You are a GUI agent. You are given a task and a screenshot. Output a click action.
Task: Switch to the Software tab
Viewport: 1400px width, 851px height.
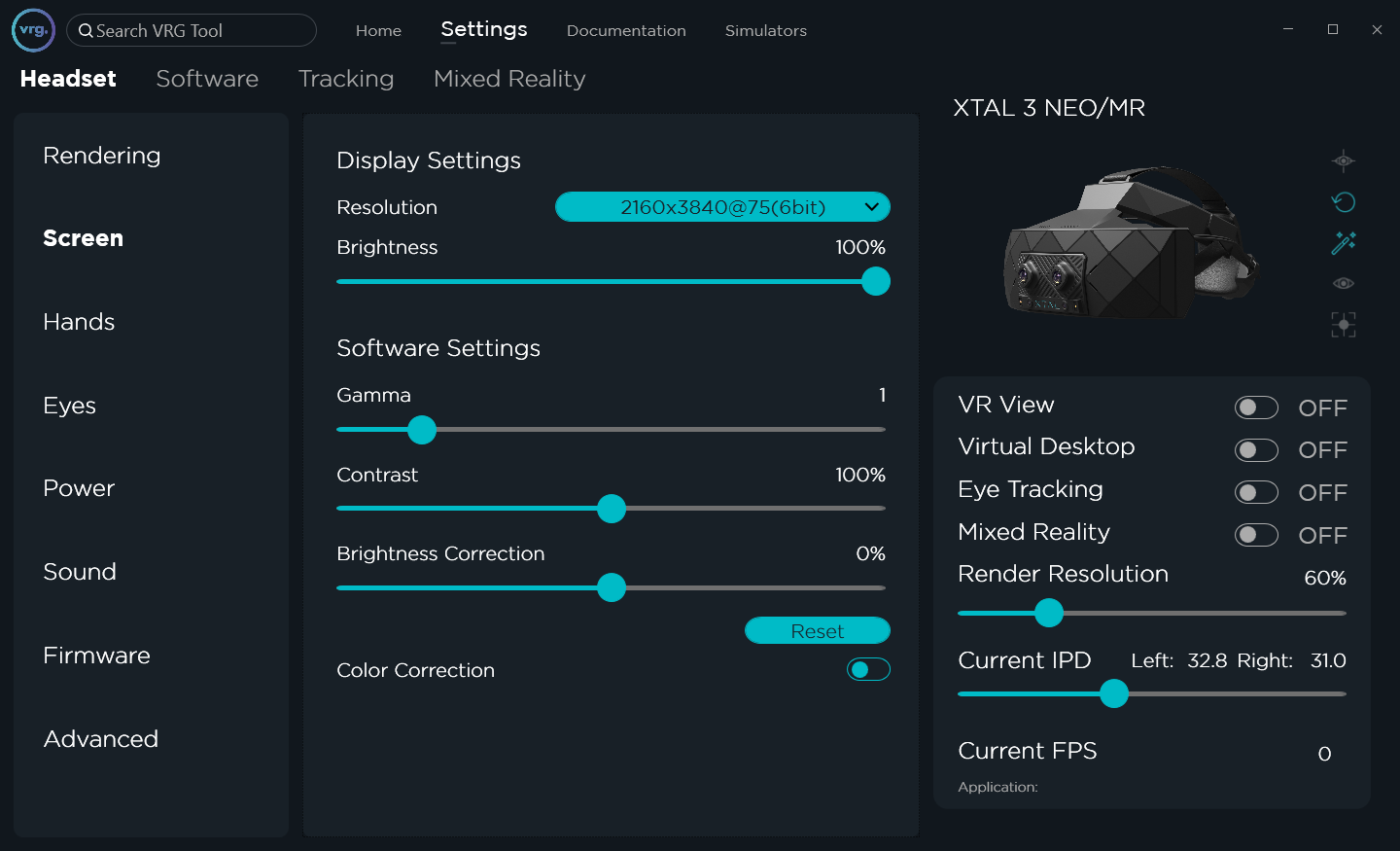click(207, 79)
